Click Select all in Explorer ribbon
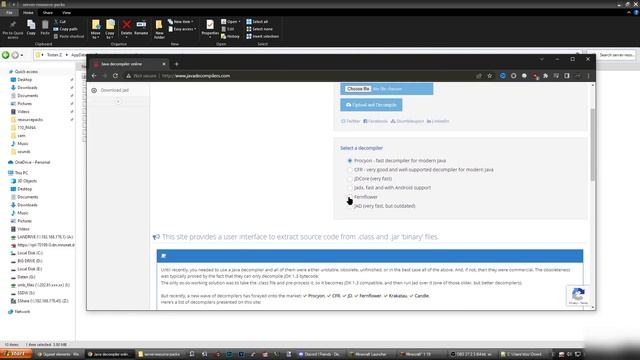 tap(257, 22)
